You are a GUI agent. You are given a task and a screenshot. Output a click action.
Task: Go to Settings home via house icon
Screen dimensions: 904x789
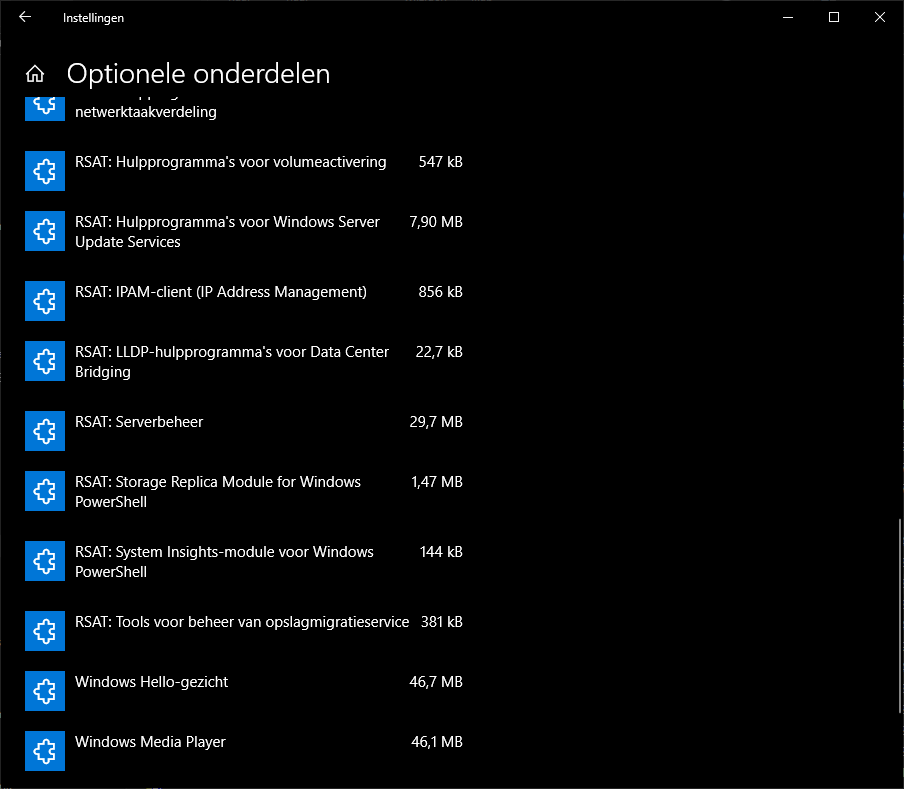point(35,74)
